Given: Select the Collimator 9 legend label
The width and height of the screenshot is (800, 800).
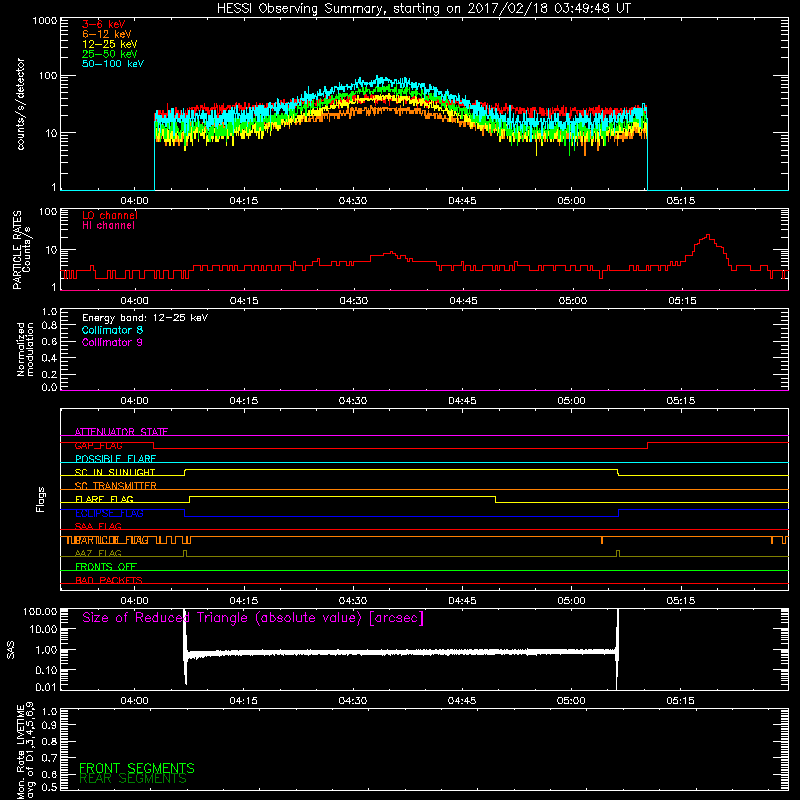Looking at the screenshot, I should [112, 342].
